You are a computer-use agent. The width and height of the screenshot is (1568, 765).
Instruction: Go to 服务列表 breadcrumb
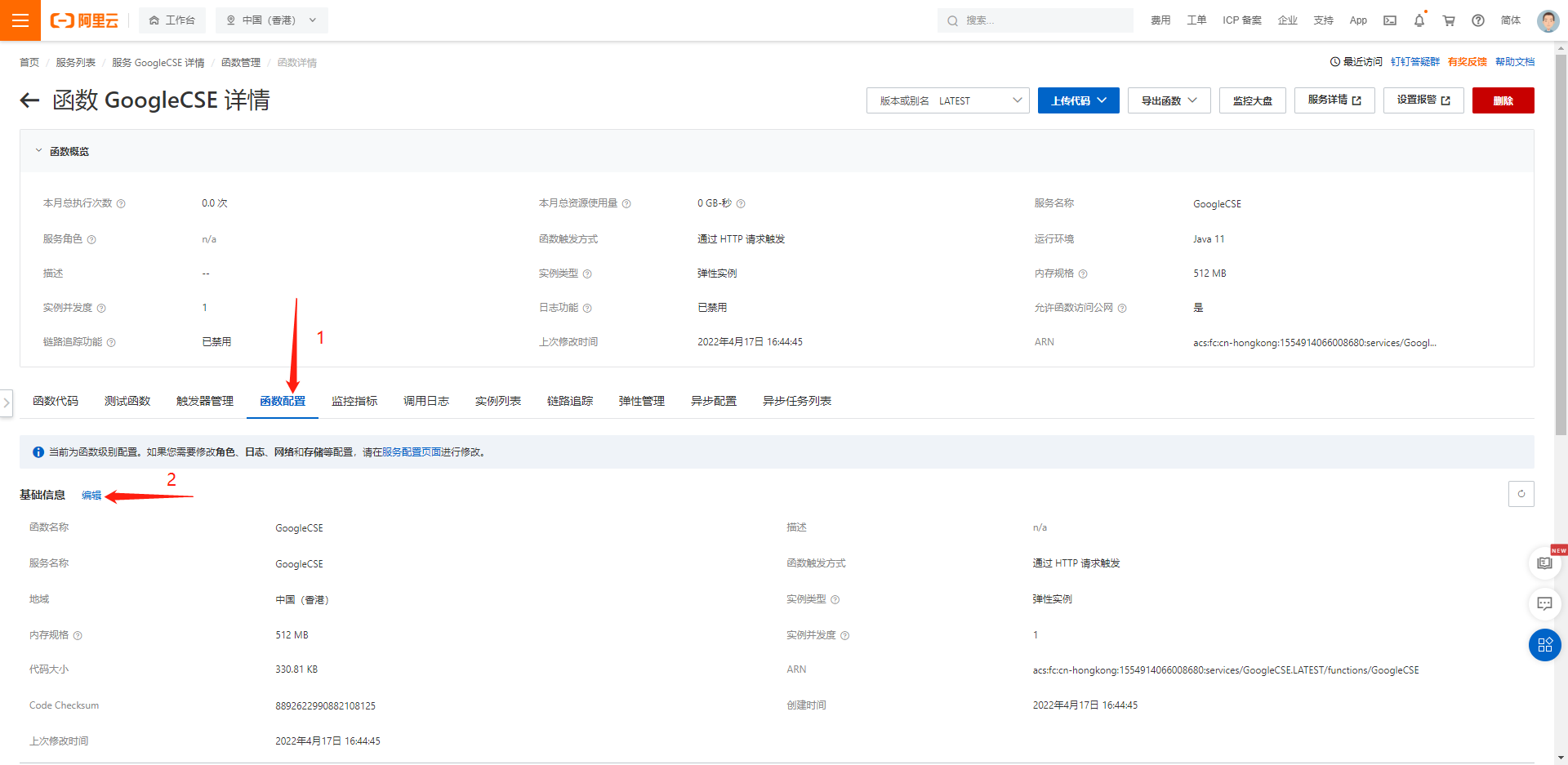[75, 63]
